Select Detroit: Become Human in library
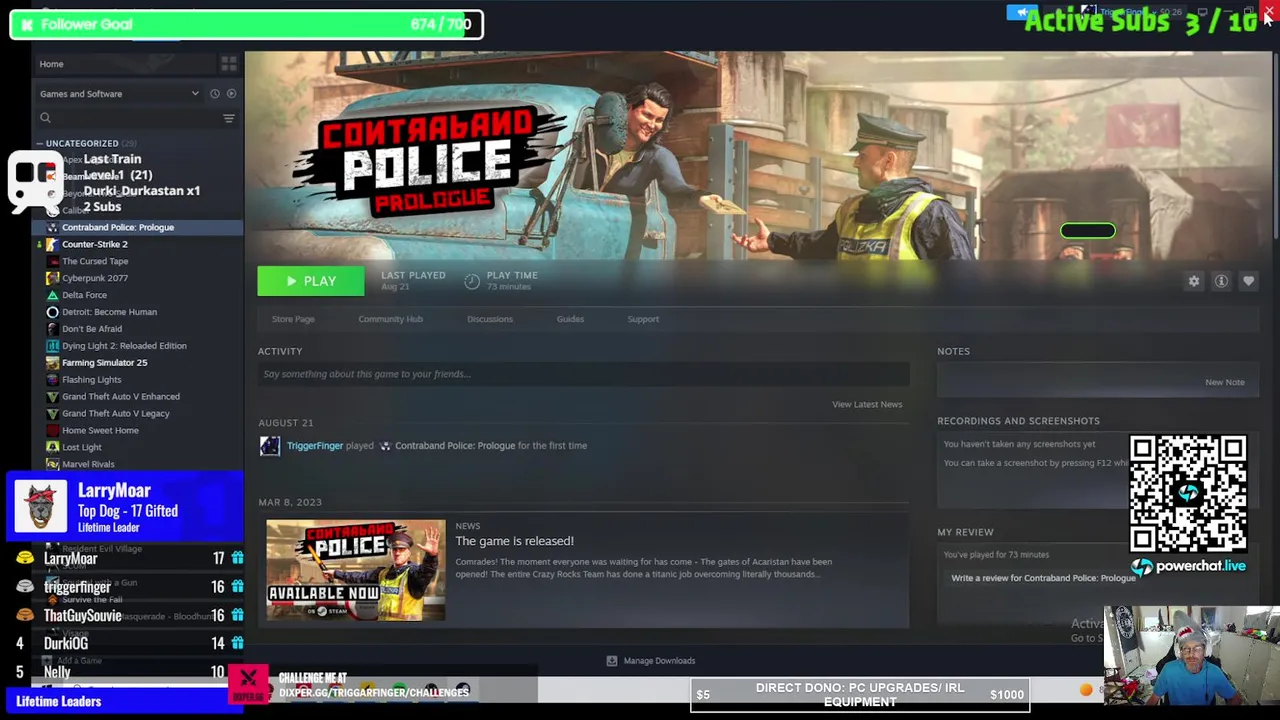1280x720 pixels. [x=109, y=312]
